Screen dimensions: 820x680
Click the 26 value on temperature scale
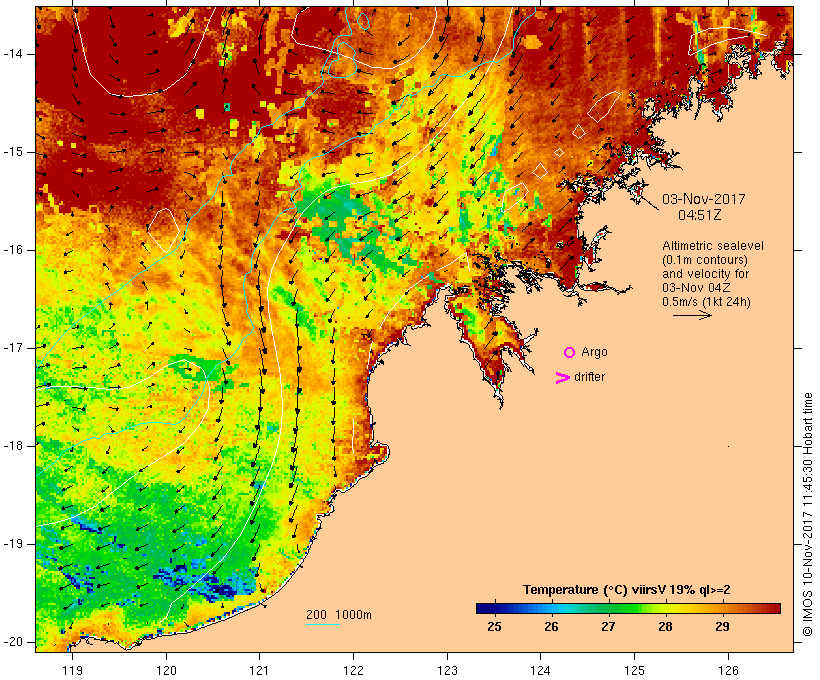click(551, 627)
